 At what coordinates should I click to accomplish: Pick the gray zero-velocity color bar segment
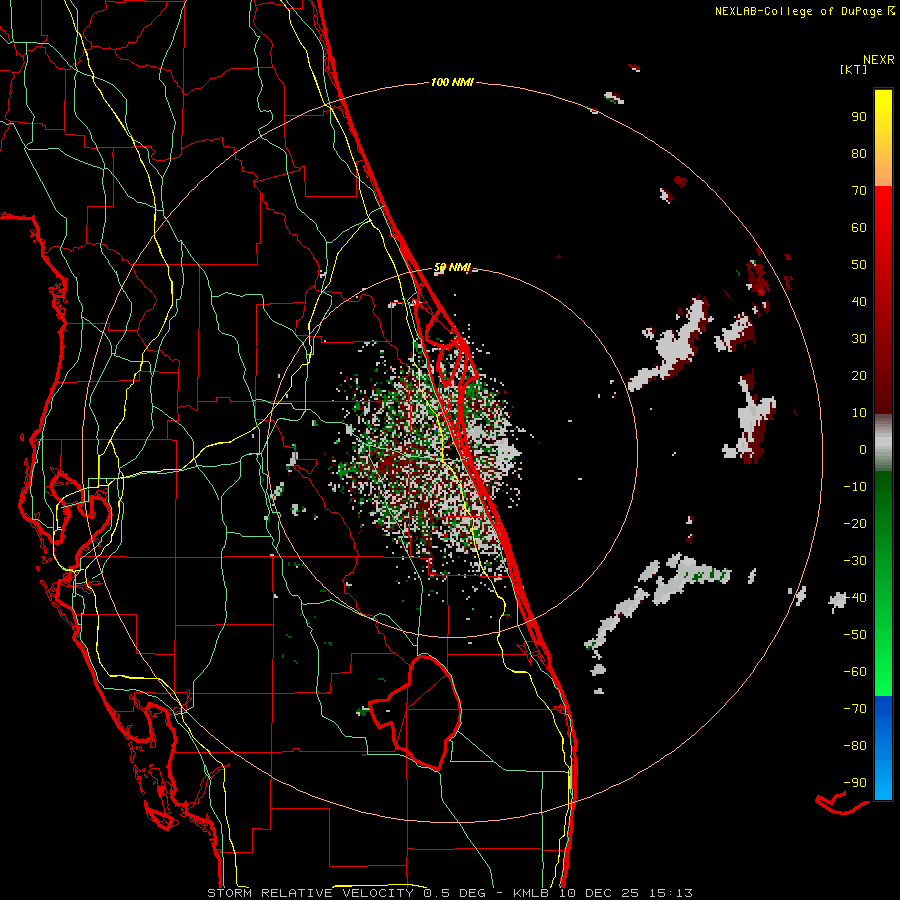[x=883, y=443]
